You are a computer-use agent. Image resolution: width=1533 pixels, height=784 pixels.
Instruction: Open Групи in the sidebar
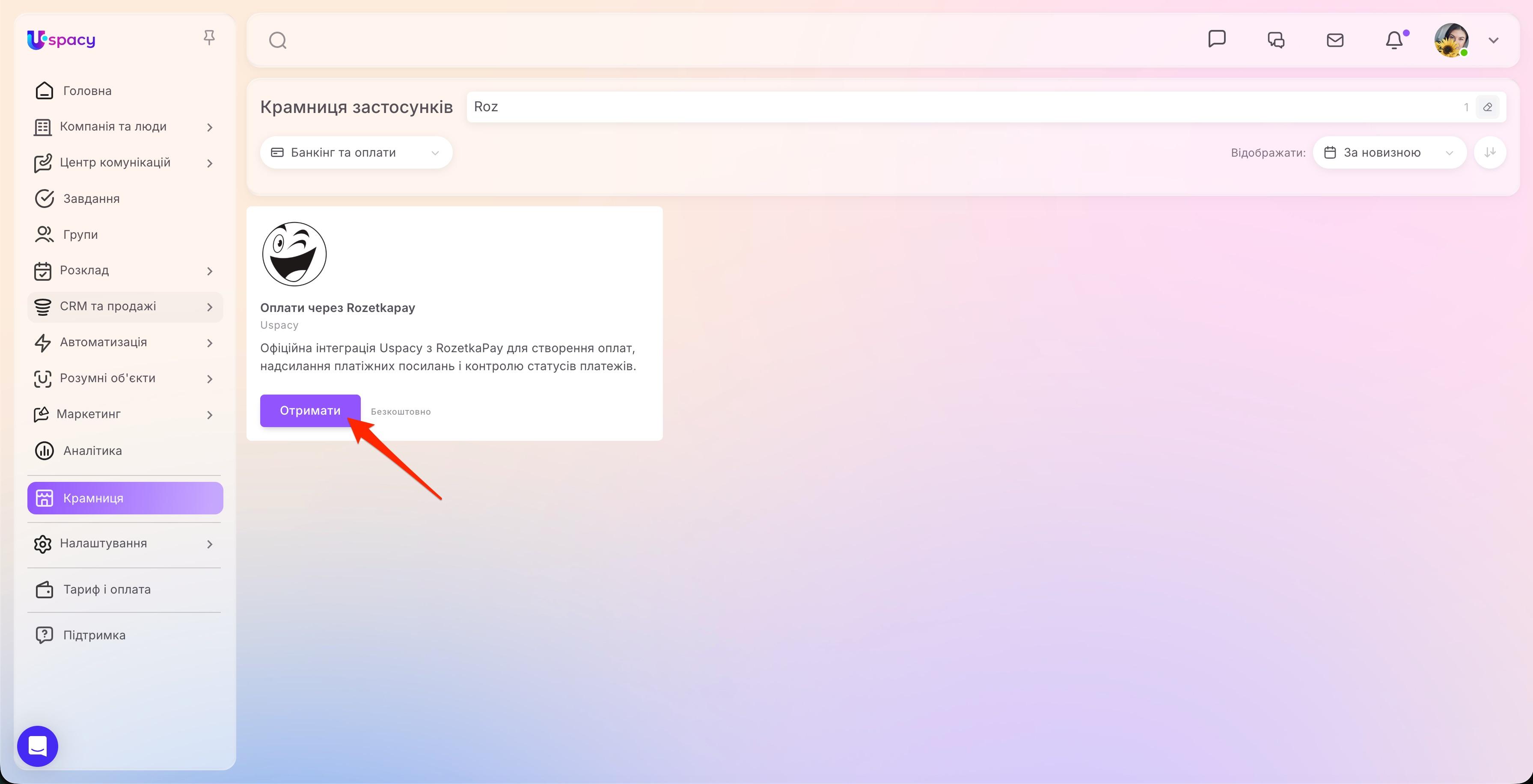coord(125,235)
